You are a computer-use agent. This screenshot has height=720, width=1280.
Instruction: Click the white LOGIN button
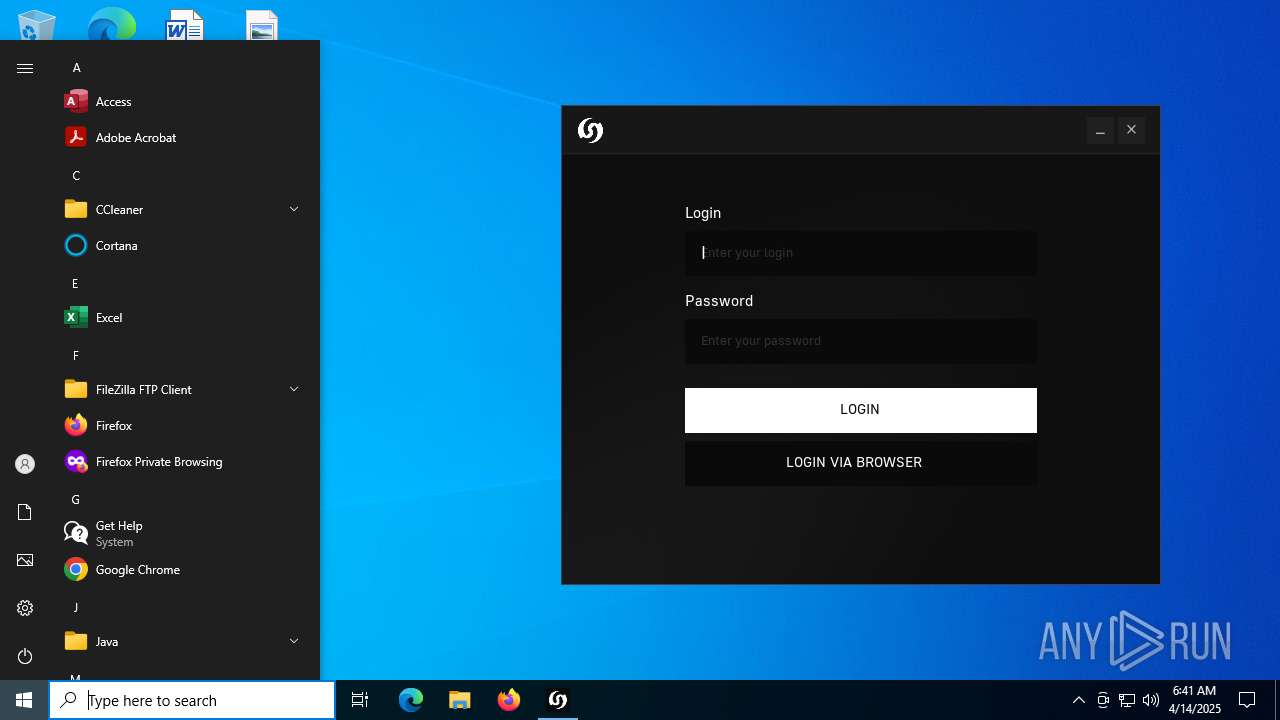click(860, 410)
